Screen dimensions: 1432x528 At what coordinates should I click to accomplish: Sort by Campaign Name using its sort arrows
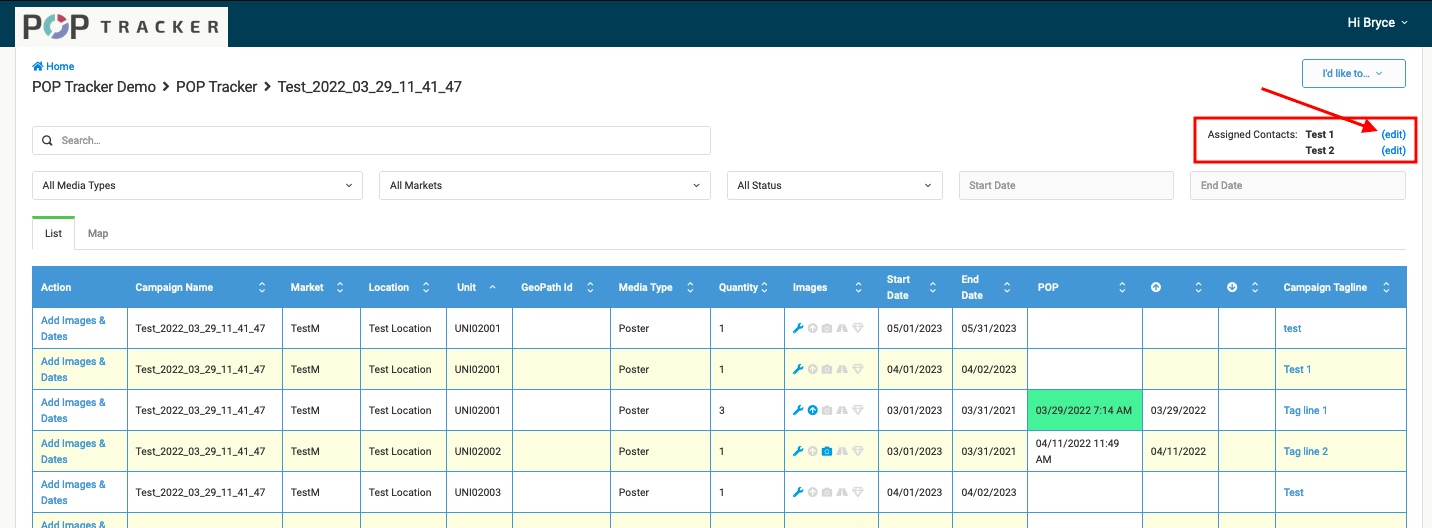coord(262,287)
